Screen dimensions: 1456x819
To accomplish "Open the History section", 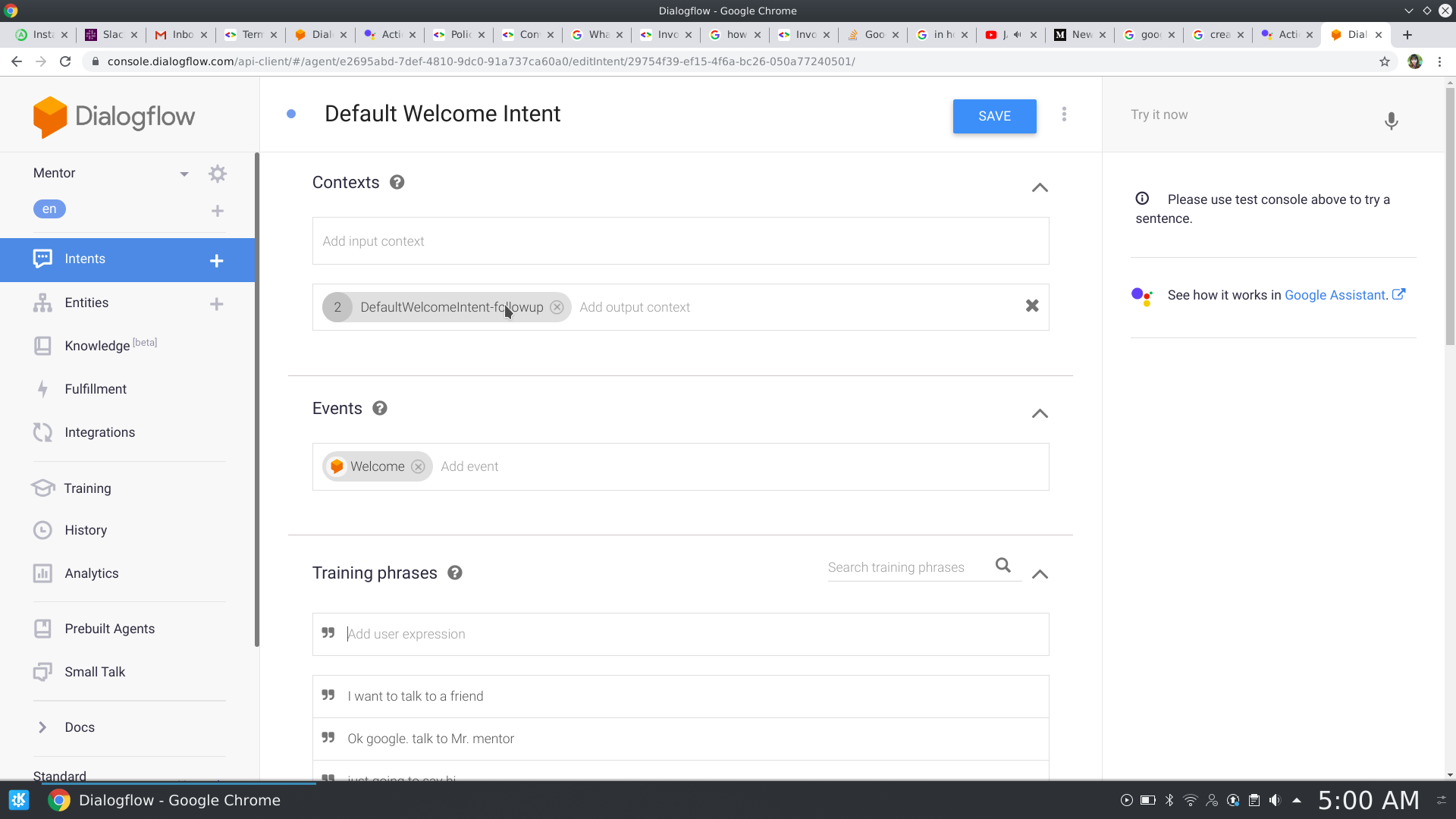I will 86,530.
